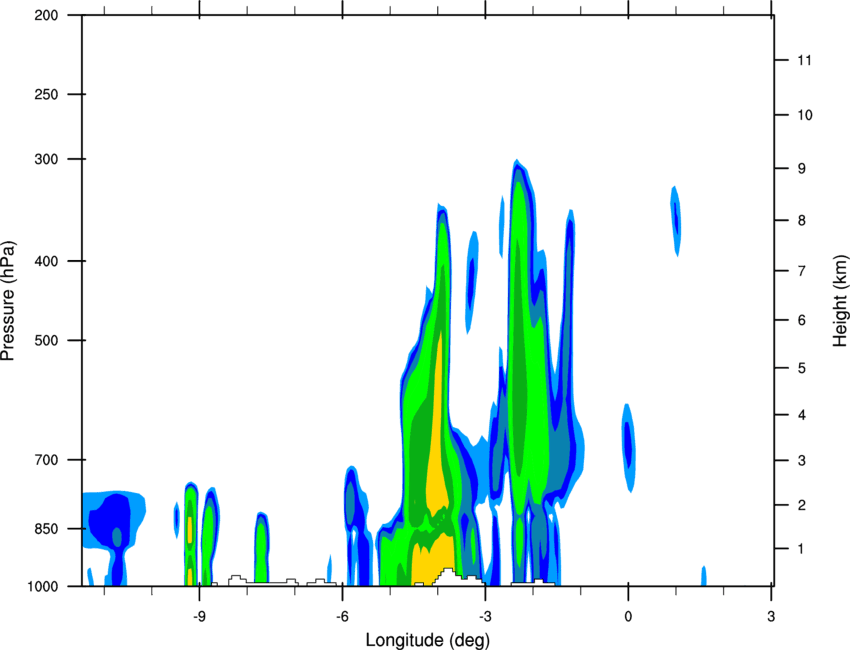
Task: Click the -3 longitude tick label
Action: point(485,617)
